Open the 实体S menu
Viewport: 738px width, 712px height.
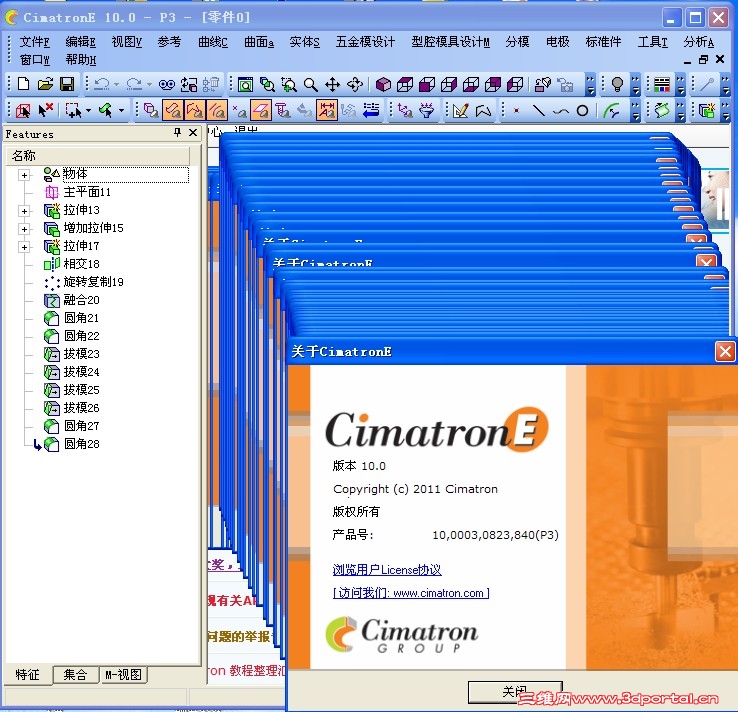pyautogui.click(x=305, y=42)
